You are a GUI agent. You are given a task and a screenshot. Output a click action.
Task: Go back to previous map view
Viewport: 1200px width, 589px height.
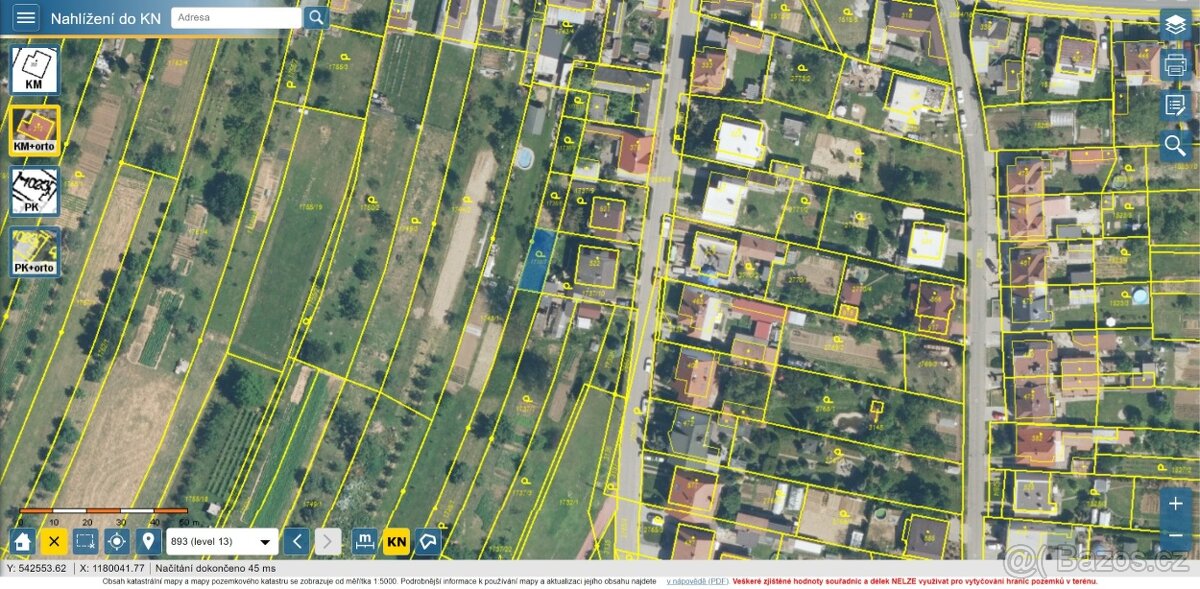[x=296, y=542]
